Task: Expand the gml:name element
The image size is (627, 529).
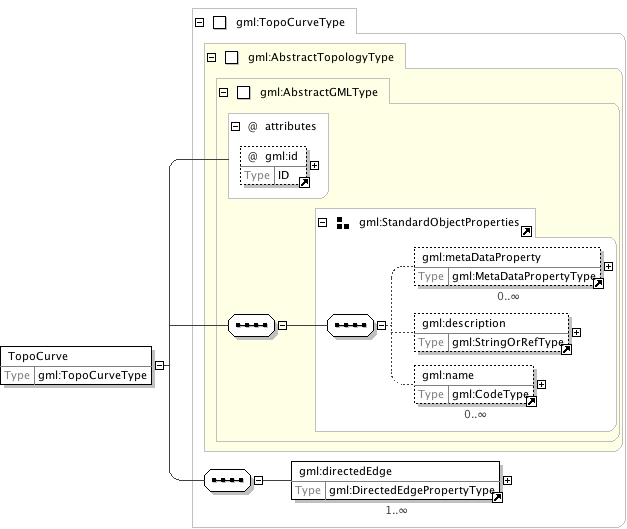Action: tap(541, 384)
